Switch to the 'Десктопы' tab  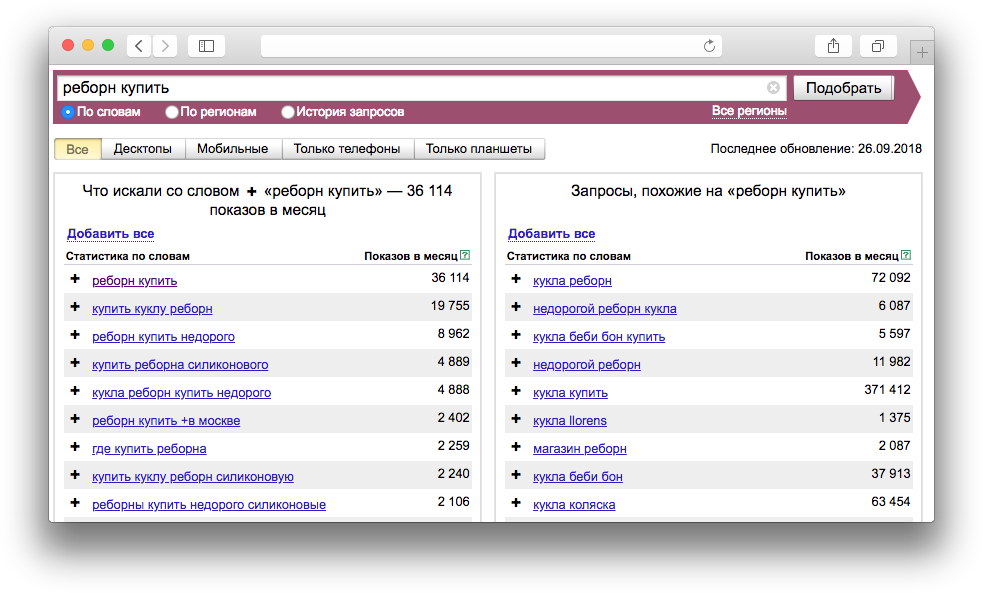(x=143, y=149)
